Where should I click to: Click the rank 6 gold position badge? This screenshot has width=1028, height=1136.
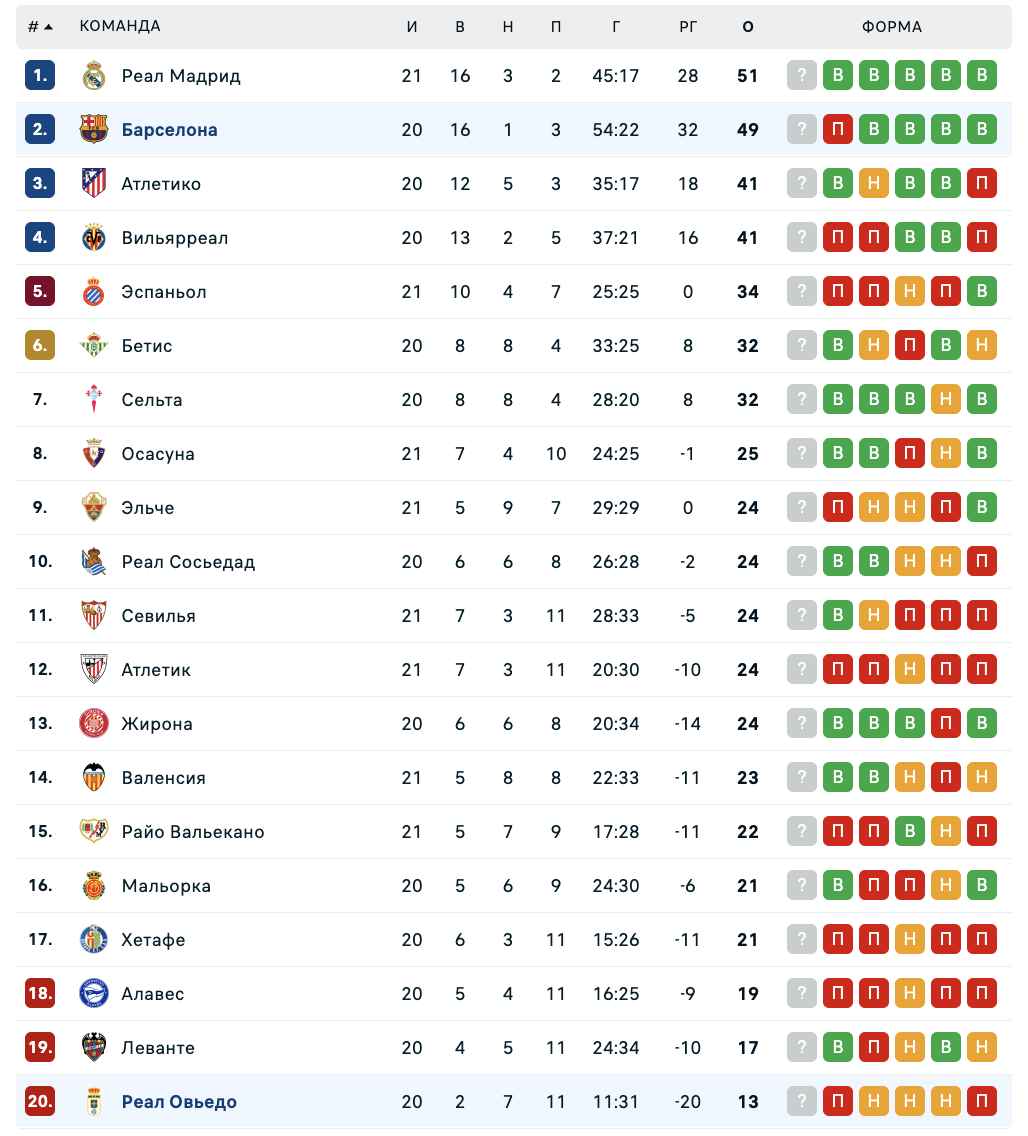(40, 346)
